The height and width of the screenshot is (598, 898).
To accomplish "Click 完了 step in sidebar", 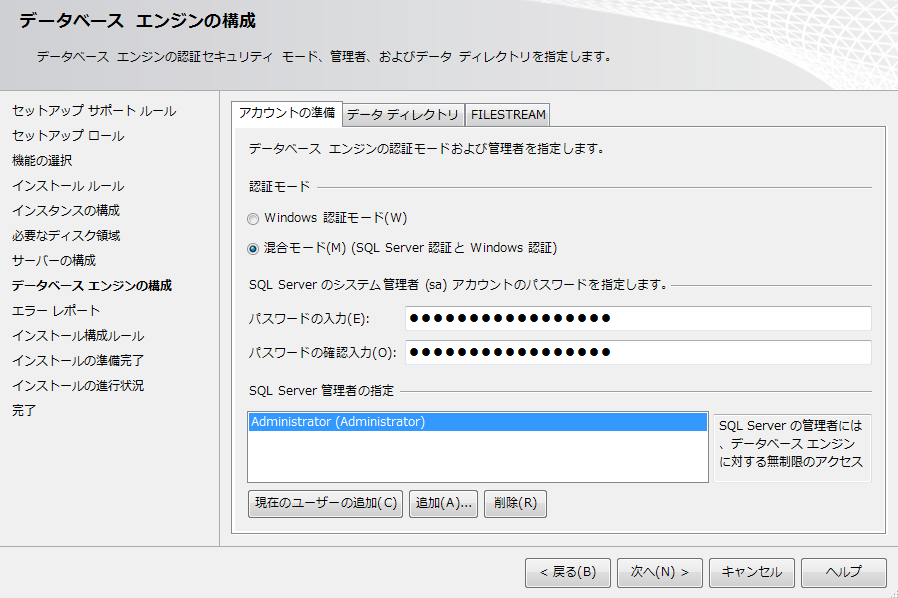I will [24, 410].
